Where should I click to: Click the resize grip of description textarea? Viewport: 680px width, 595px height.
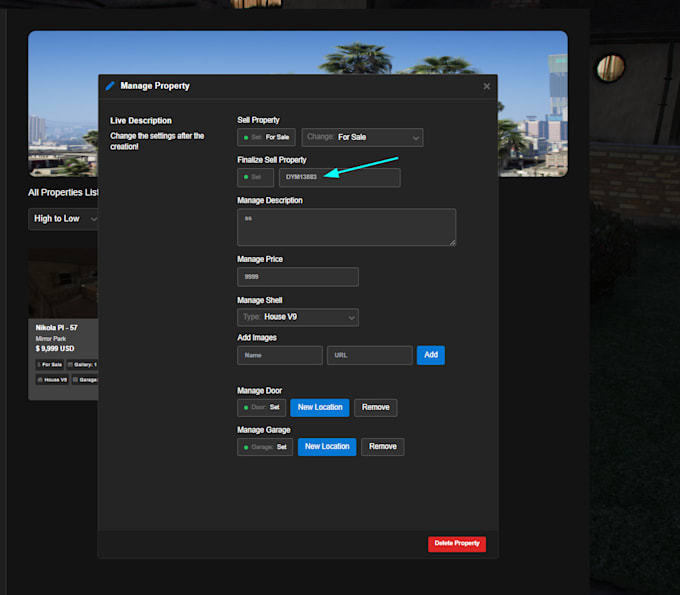pyautogui.click(x=452, y=243)
